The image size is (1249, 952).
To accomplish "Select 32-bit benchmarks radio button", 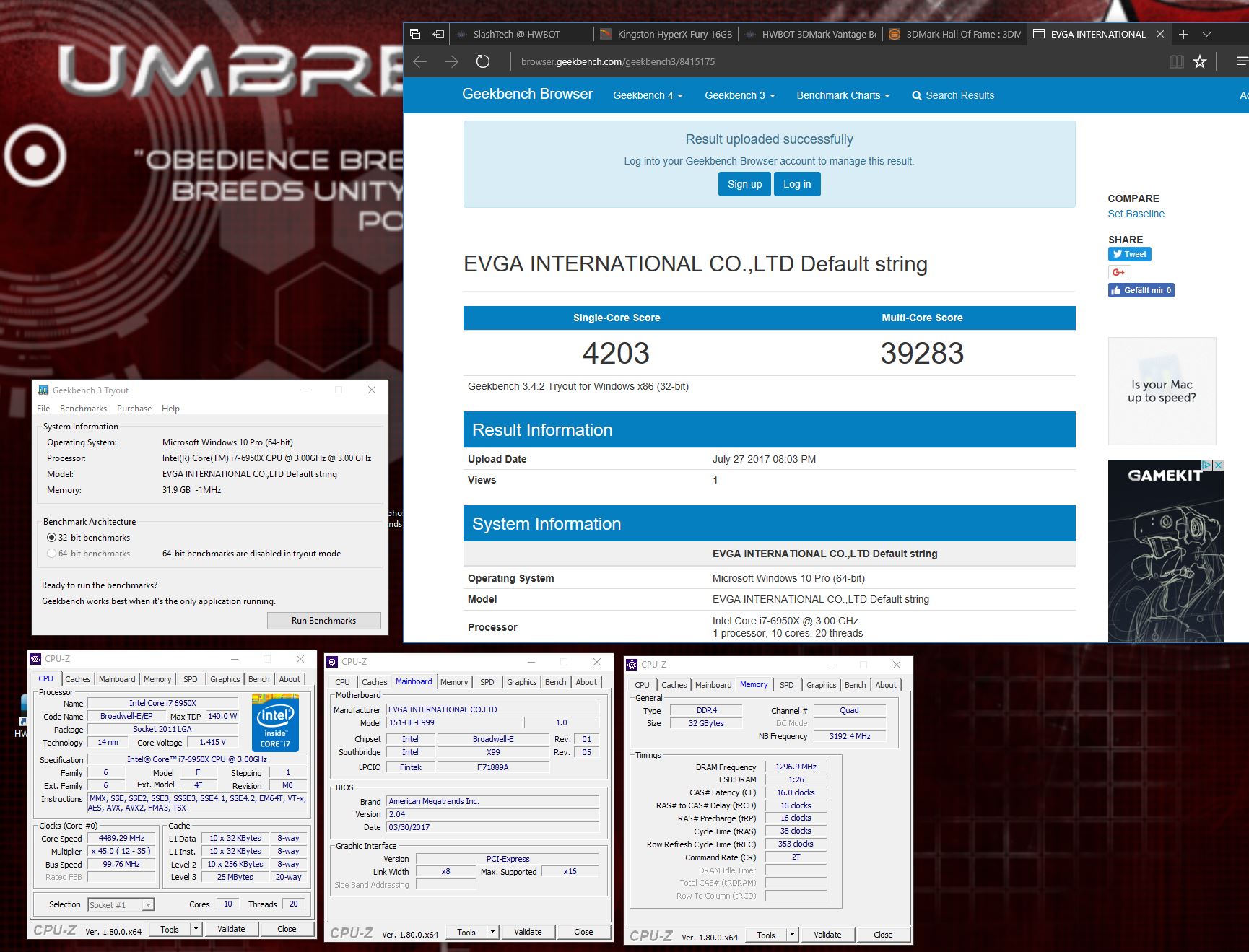I will point(51,538).
